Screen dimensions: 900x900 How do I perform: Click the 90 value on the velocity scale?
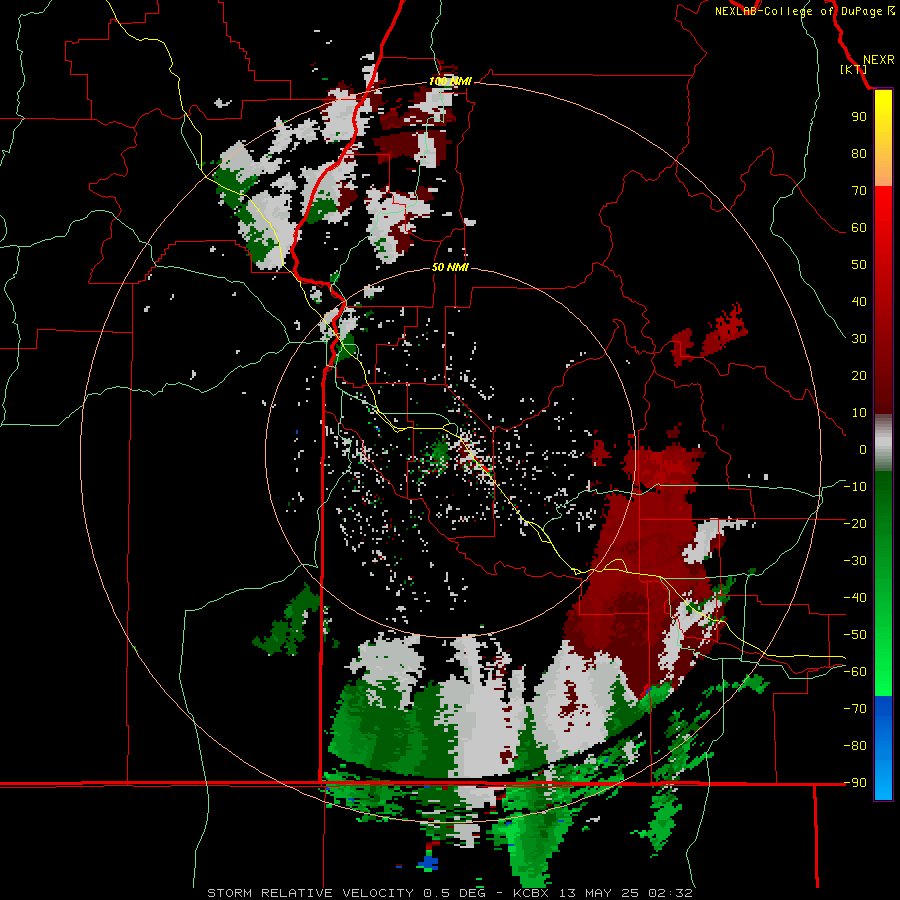(859, 117)
